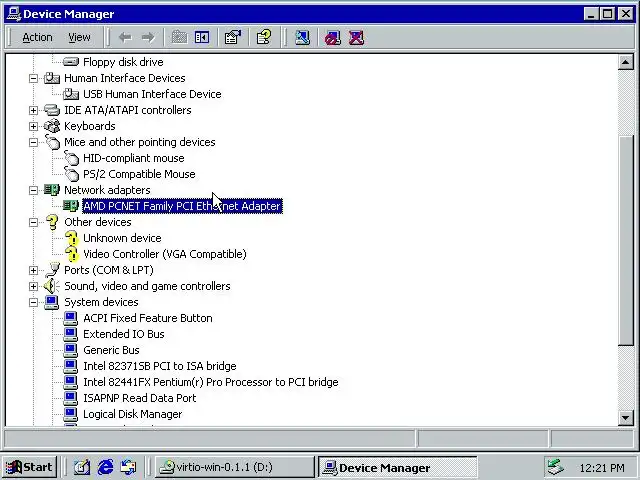This screenshot has height=480, width=640.
Task: Select Generic Bus entry
Action: pos(111,350)
